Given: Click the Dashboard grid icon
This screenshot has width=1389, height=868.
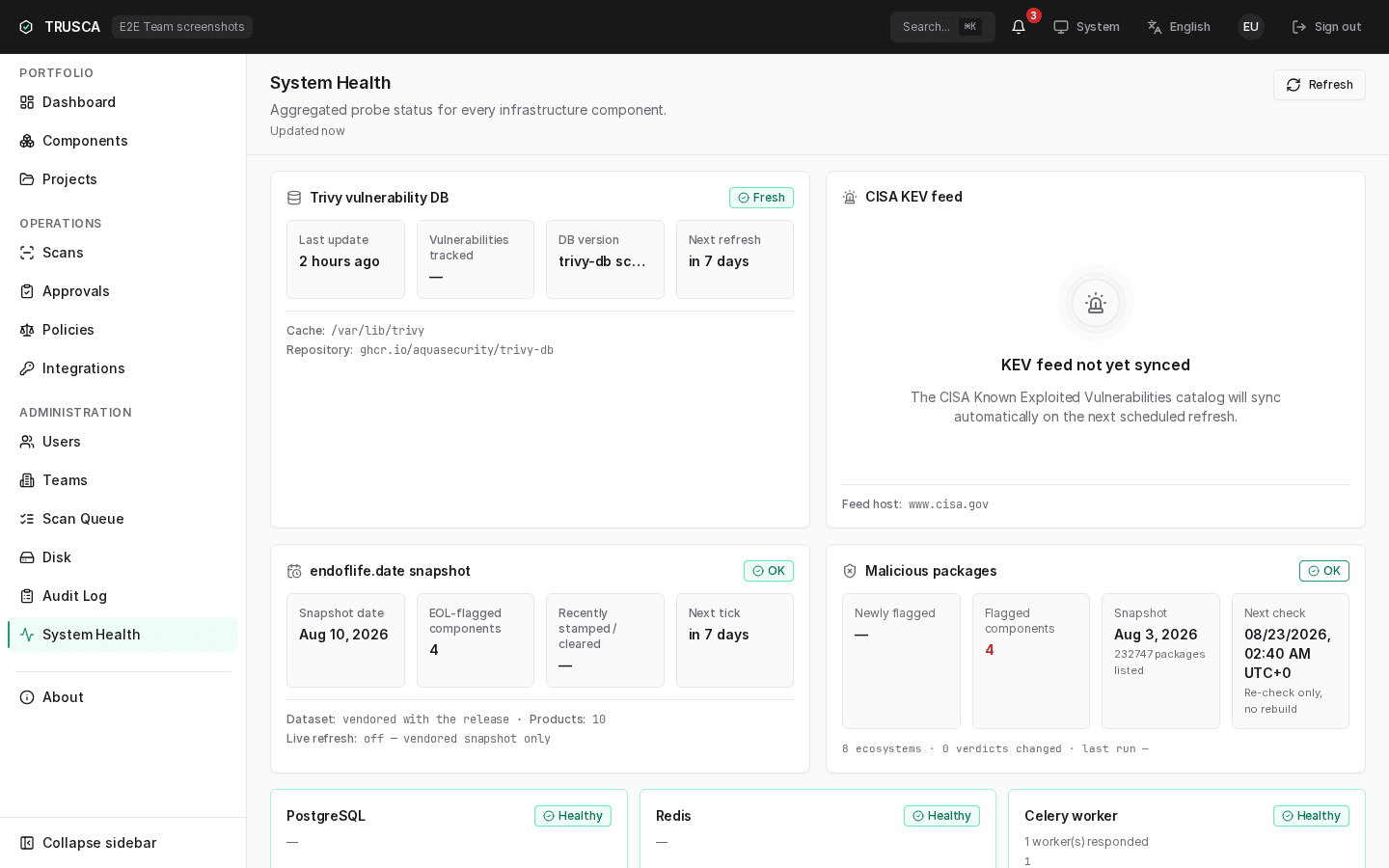Looking at the screenshot, I should pyautogui.click(x=27, y=102).
